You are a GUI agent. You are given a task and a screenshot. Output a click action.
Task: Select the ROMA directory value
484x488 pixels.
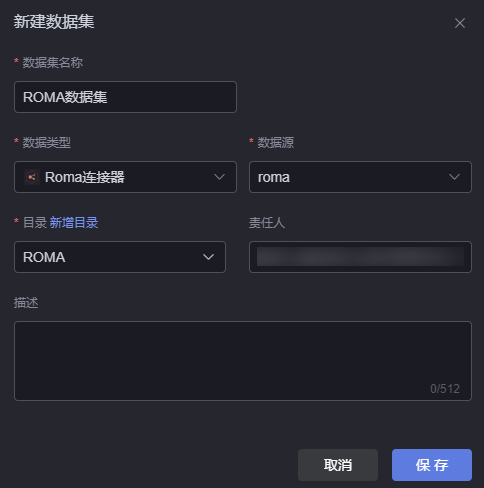[x=44, y=257]
